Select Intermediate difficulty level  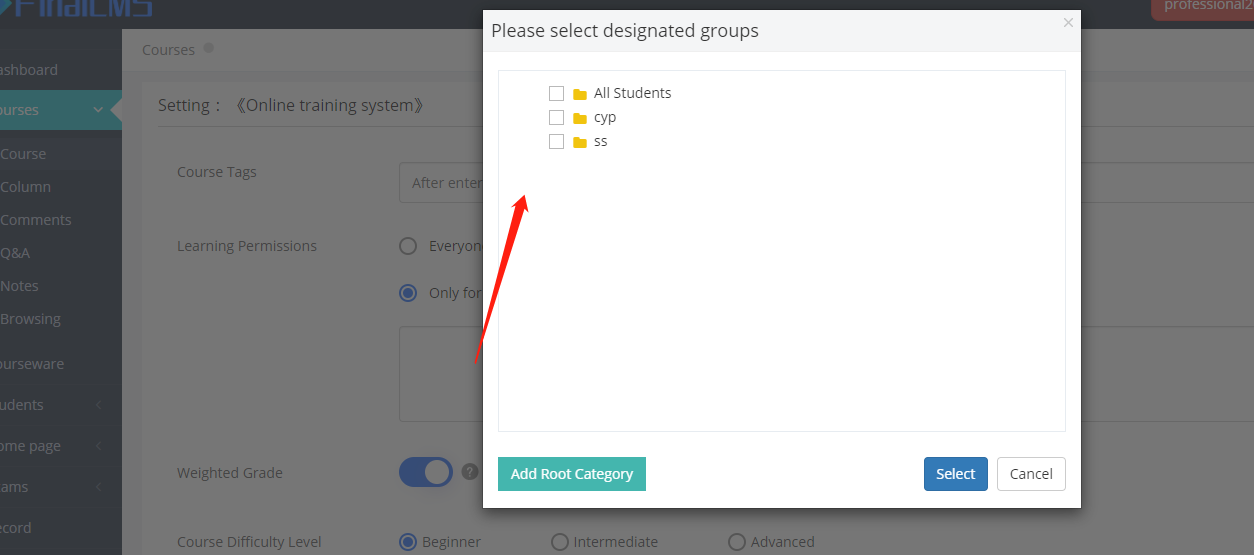click(x=560, y=542)
